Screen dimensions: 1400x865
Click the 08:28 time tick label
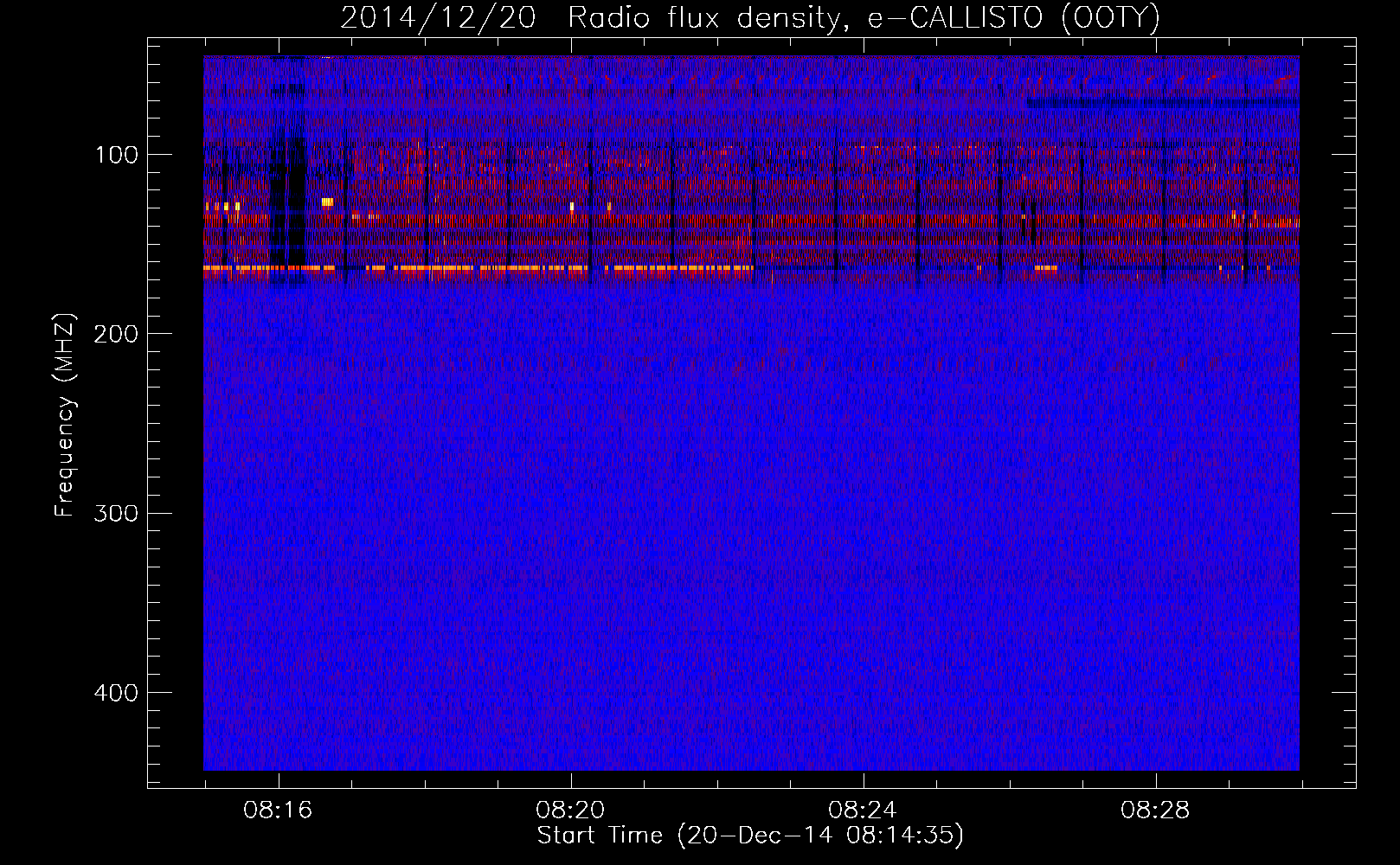pos(1155,811)
